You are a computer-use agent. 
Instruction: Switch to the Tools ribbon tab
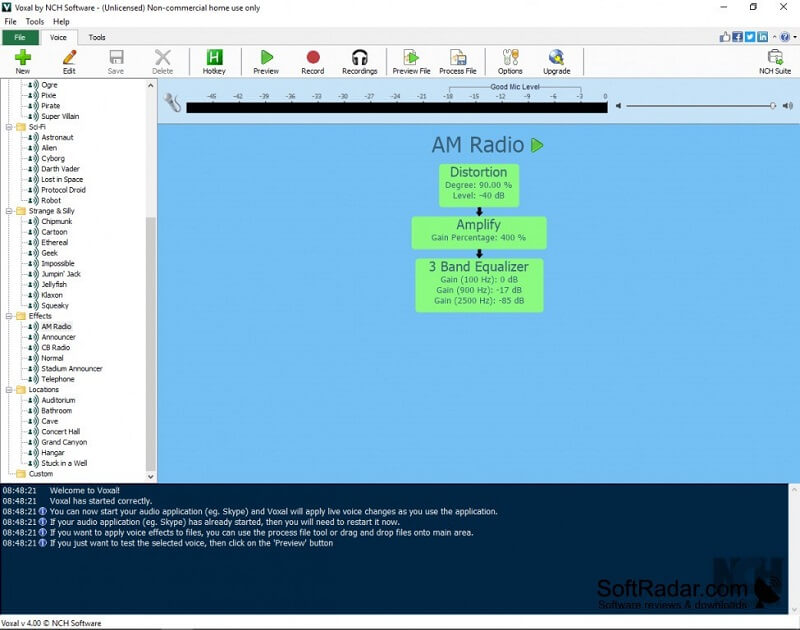[97, 38]
